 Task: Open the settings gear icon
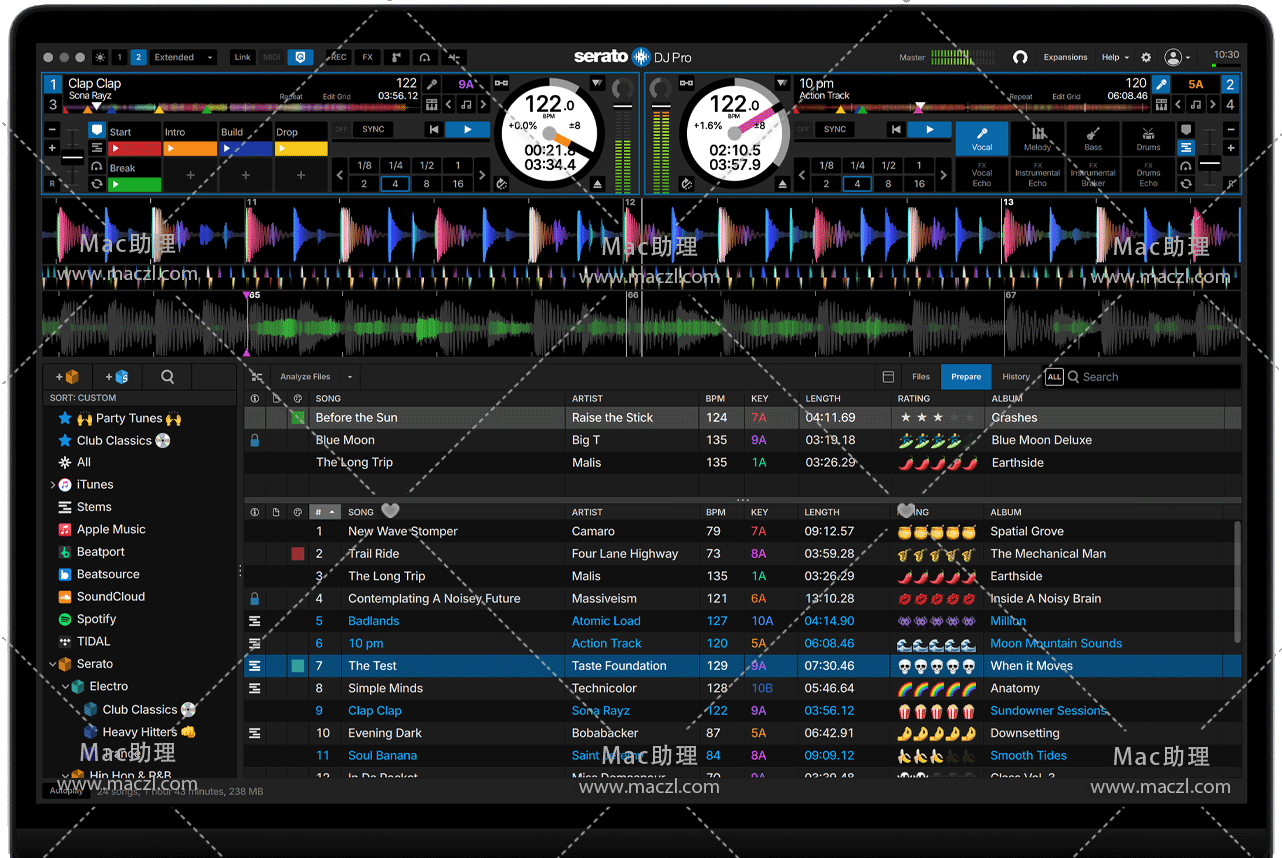tap(1146, 58)
